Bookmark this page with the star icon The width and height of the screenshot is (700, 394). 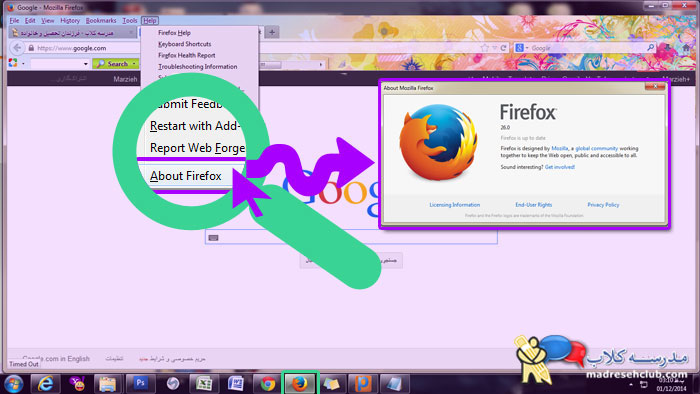(485, 48)
